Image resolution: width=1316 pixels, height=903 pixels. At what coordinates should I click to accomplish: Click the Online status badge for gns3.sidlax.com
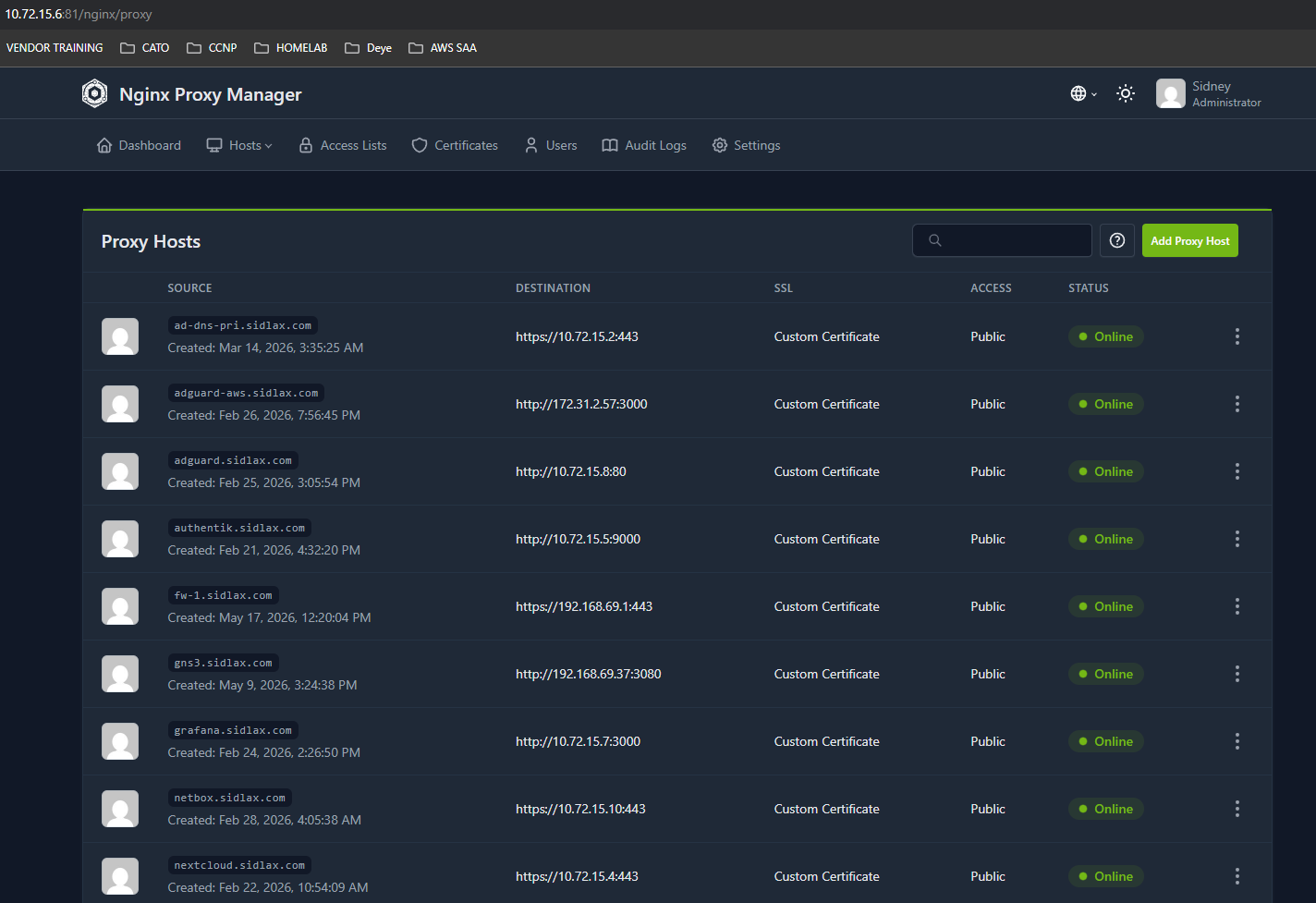tap(1106, 674)
